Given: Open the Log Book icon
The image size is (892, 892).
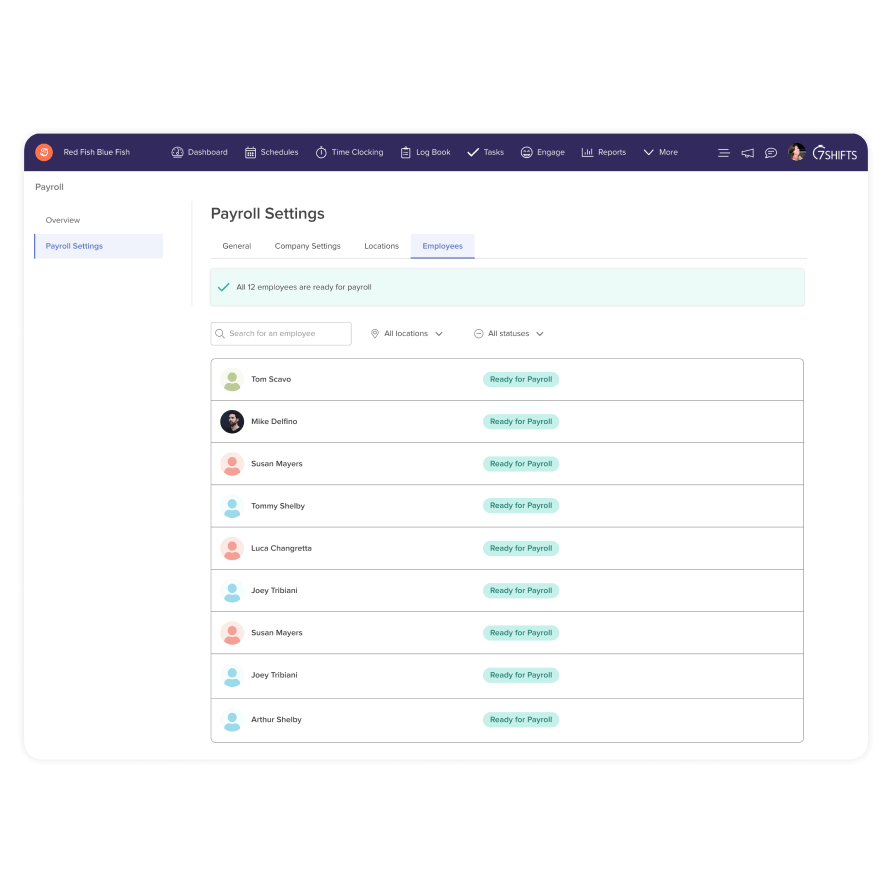Looking at the screenshot, I should 404,152.
